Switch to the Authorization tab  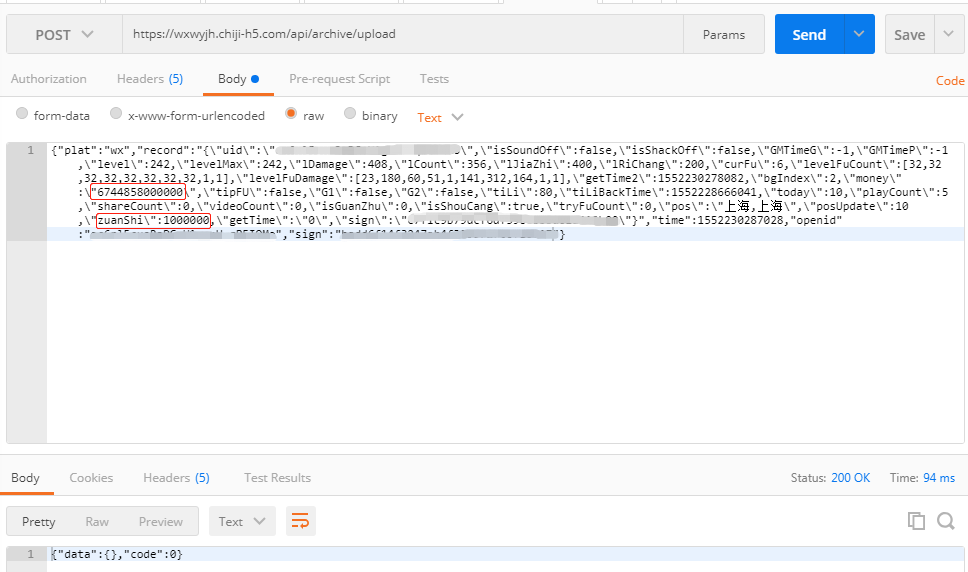48,79
